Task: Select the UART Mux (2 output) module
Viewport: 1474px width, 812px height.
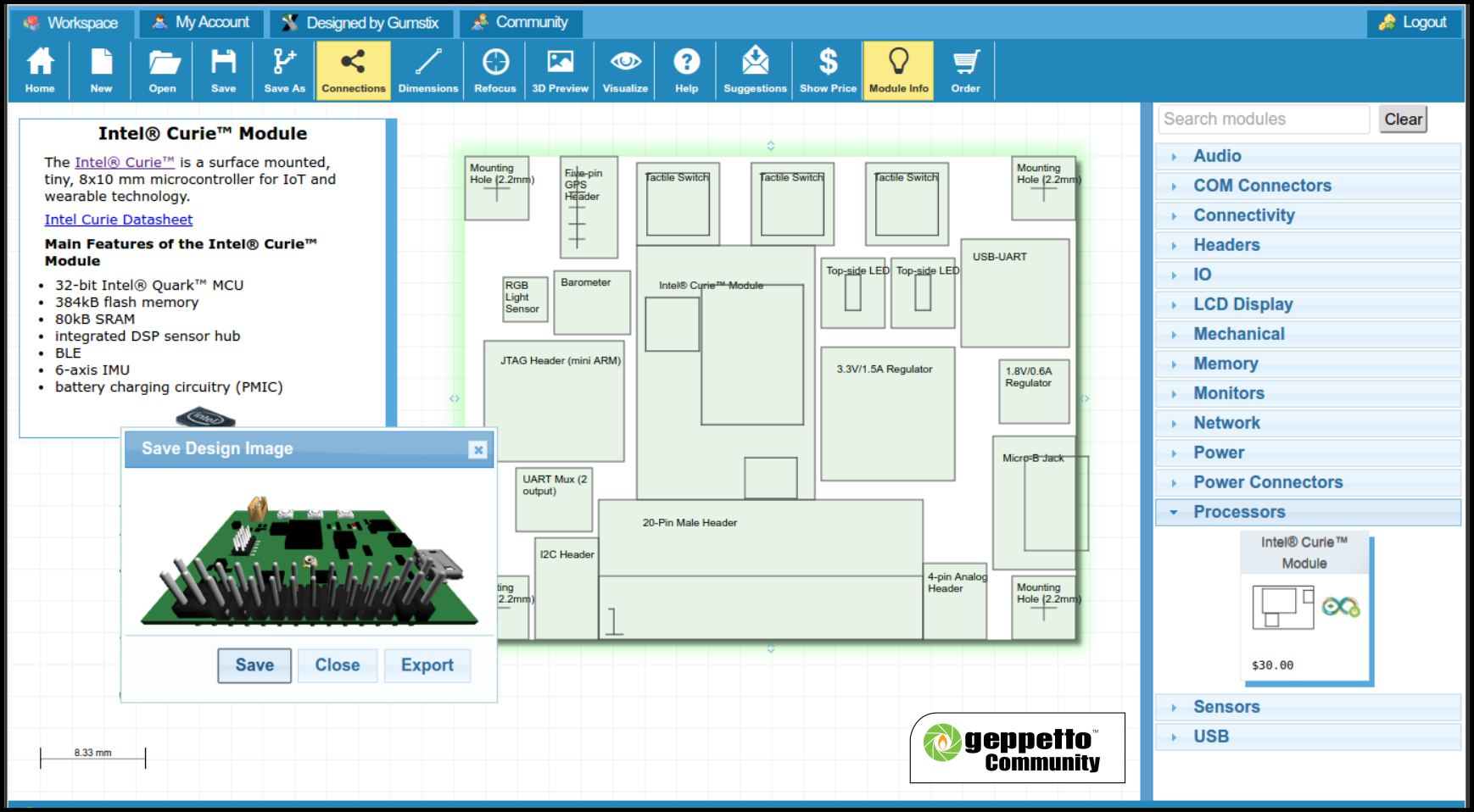Action: (554, 500)
